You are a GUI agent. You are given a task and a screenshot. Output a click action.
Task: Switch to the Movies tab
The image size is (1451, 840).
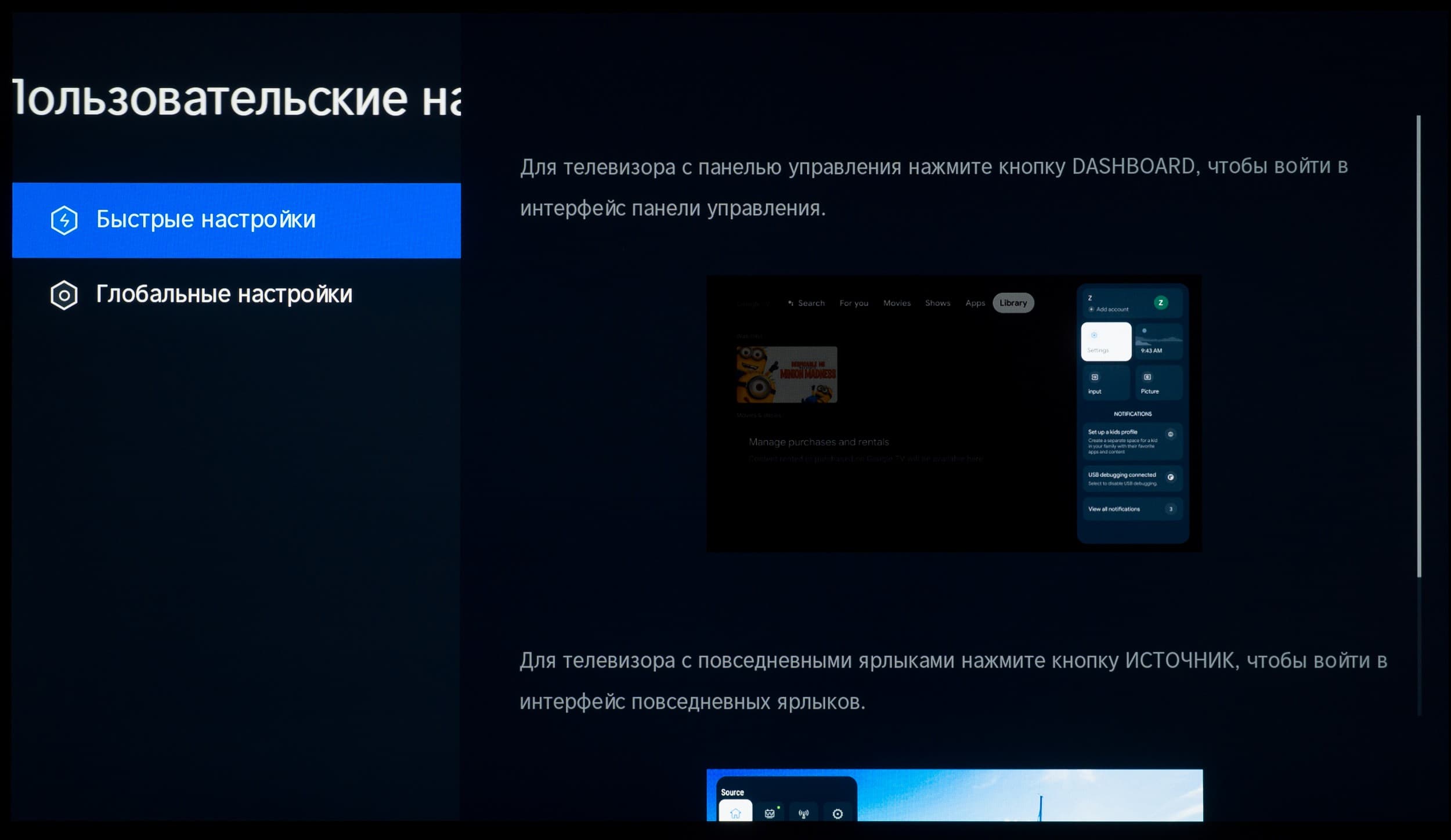click(897, 303)
